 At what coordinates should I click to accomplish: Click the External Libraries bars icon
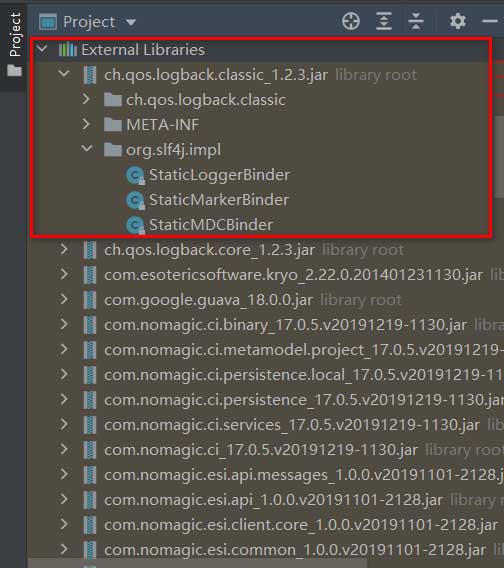pos(68,49)
